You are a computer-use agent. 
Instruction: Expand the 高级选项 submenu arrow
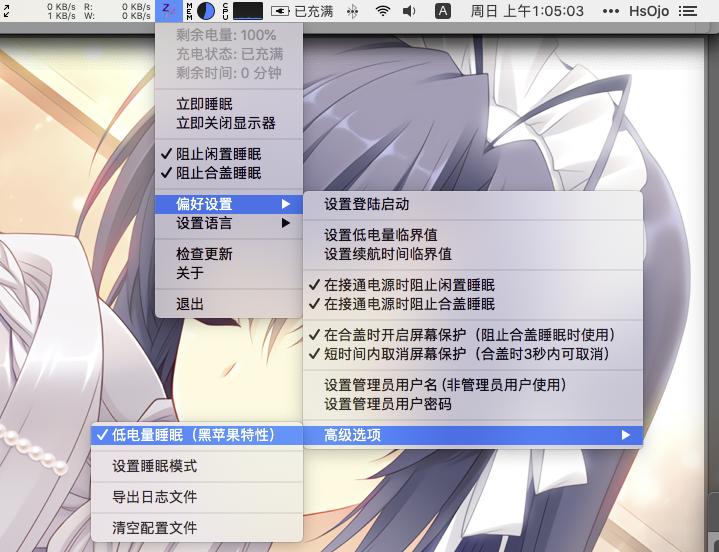click(x=625, y=435)
